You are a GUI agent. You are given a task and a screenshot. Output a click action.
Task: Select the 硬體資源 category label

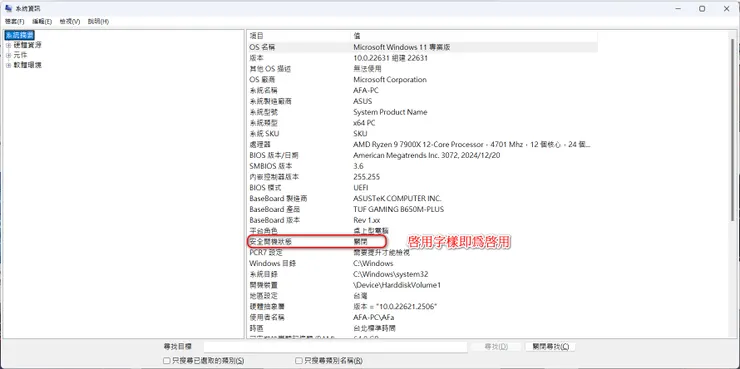coord(27,45)
